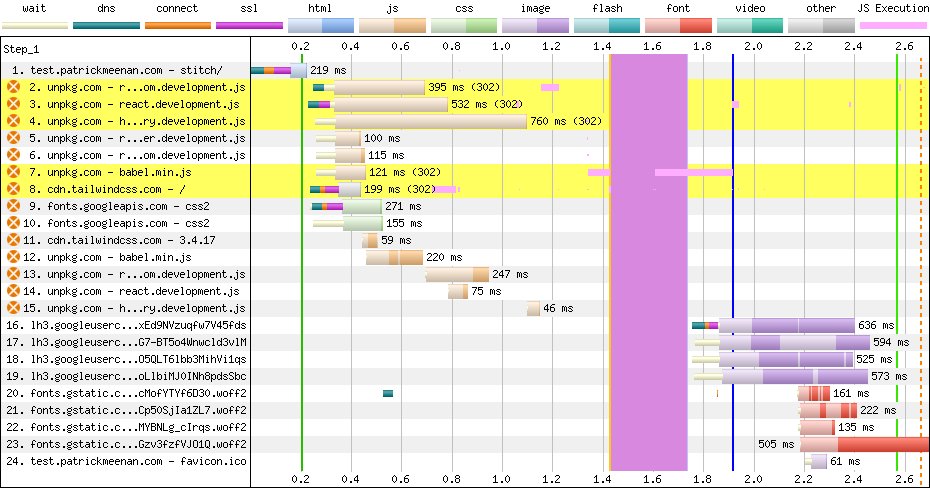The width and height of the screenshot is (930, 488).
Task: Click the orange icon beside request 4
Action: (x=13, y=122)
